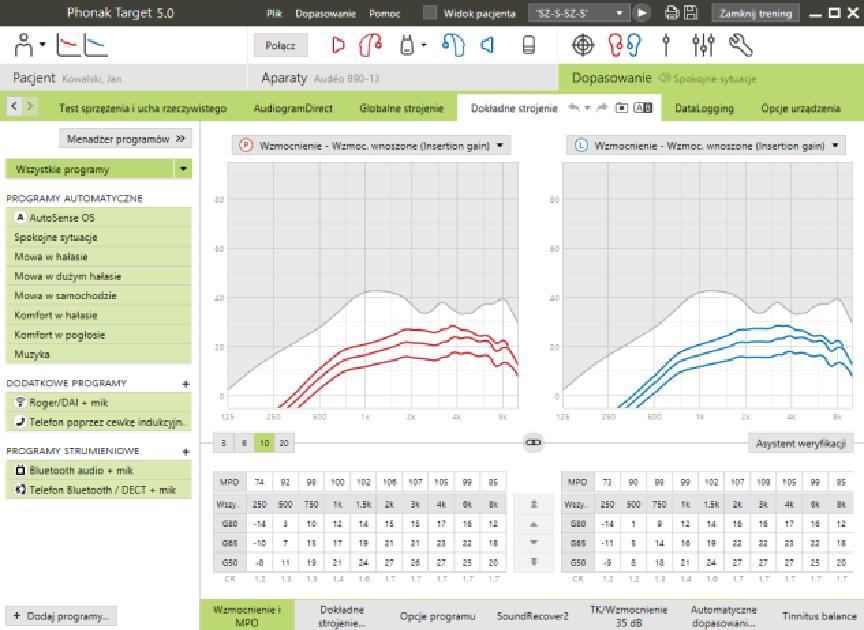Viewport: 864px width, 630px height.
Task: Open the patient profile icon
Action: point(23,45)
